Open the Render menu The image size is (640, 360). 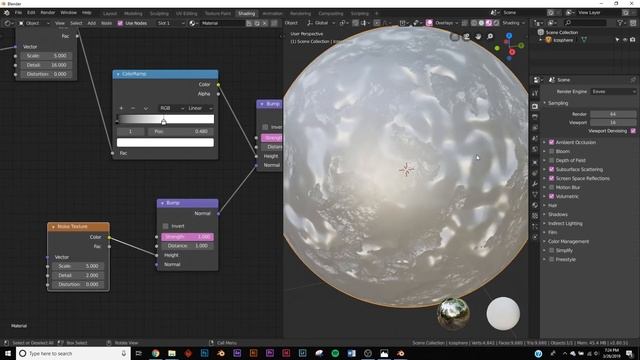pyautogui.click(x=48, y=13)
